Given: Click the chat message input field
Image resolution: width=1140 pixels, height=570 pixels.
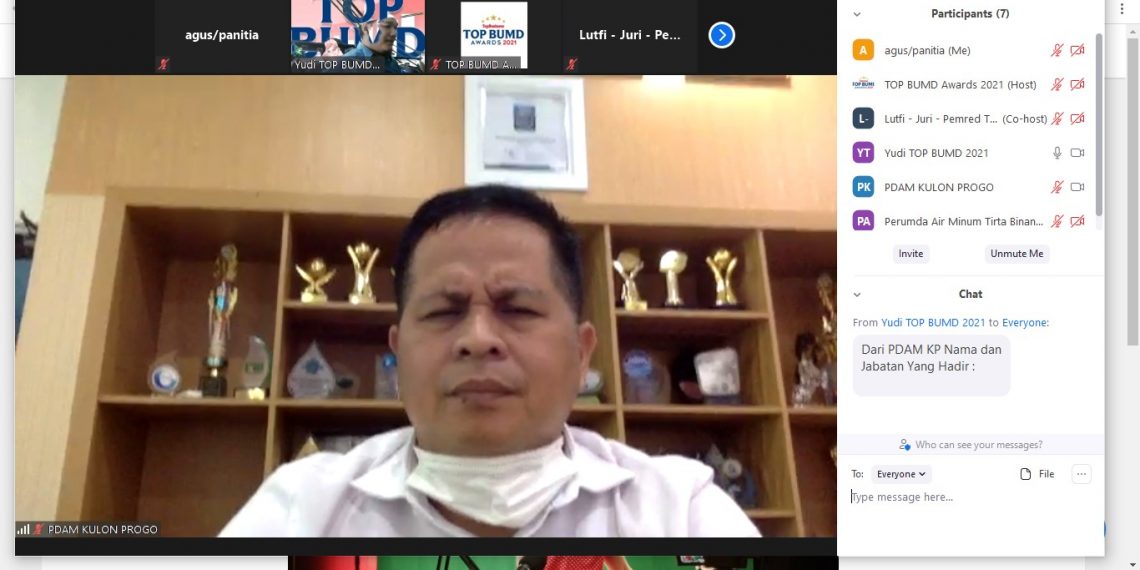Looking at the screenshot, I should click(971, 497).
